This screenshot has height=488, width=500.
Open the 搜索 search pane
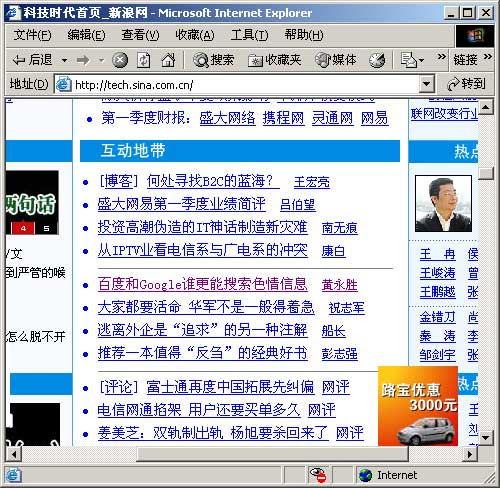click(x=214, y=60)
